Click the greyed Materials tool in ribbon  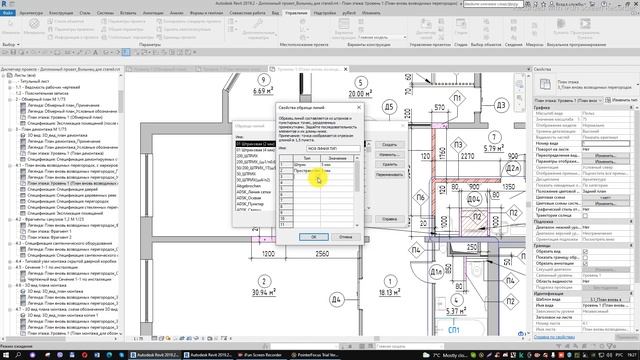[34, 26]
